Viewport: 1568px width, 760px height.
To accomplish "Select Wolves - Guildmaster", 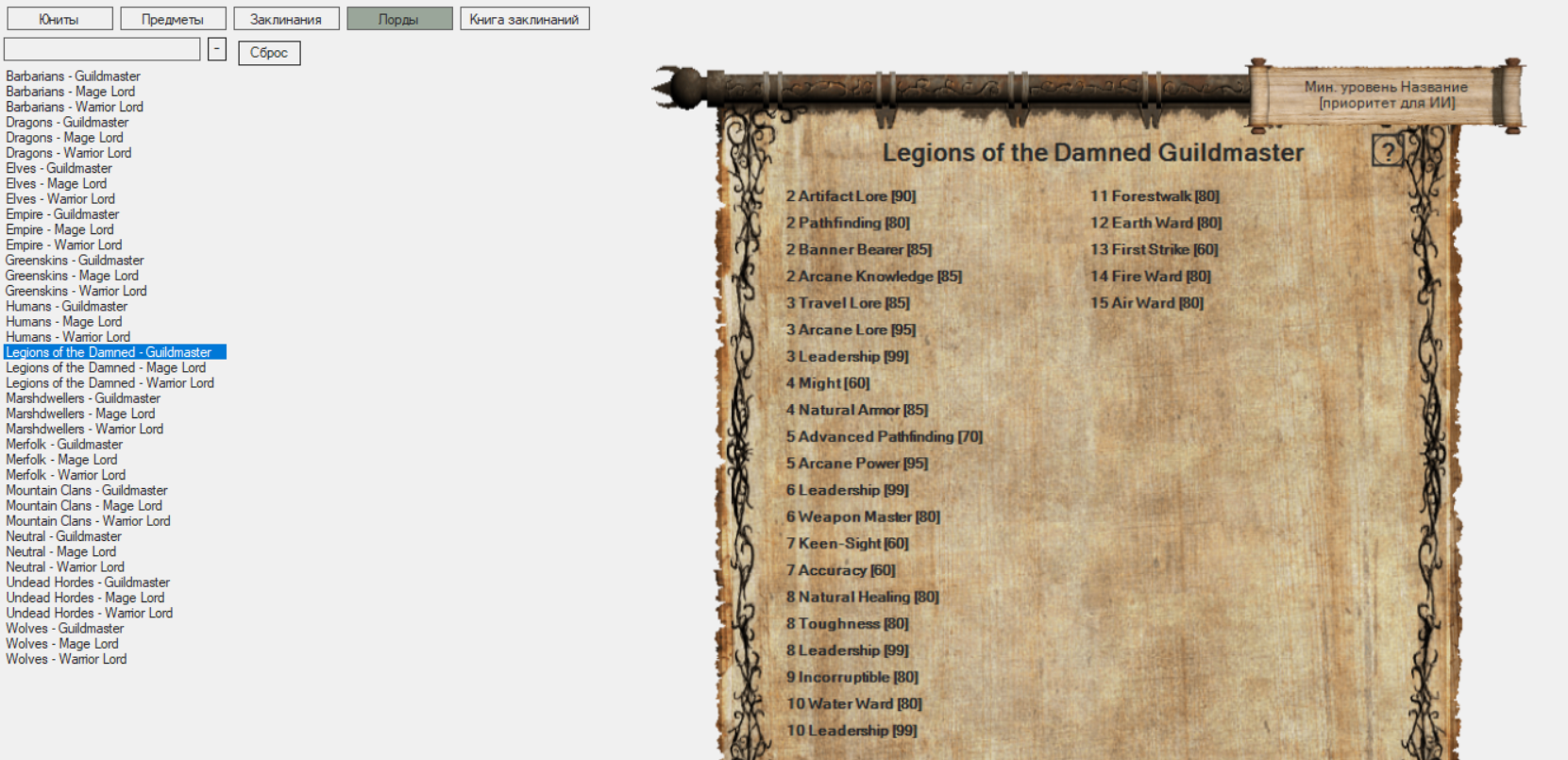I will pyautogui.click(x=64, y=629).
